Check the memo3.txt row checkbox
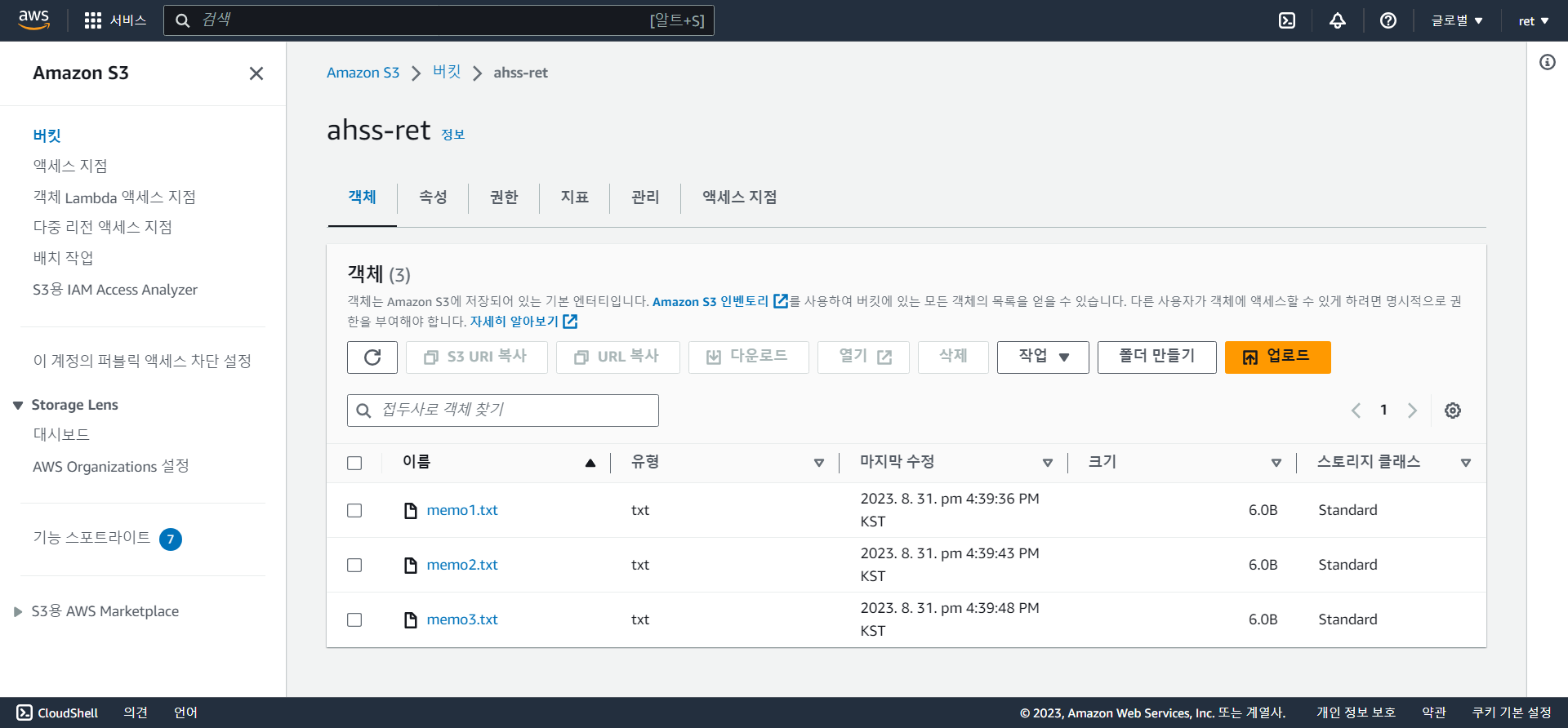Viewport: 1568px width, 728px height. pyautogui.click(x=354, y=619)
